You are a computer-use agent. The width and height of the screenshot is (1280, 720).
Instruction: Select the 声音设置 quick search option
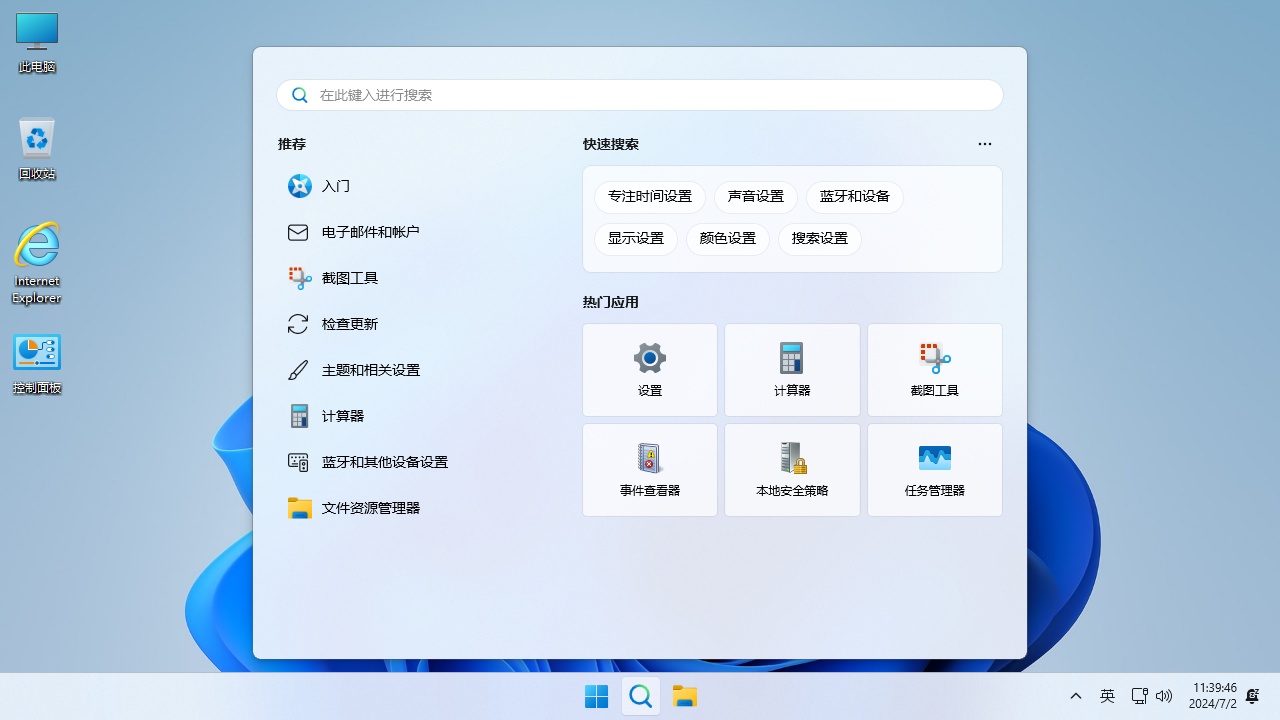755,197
